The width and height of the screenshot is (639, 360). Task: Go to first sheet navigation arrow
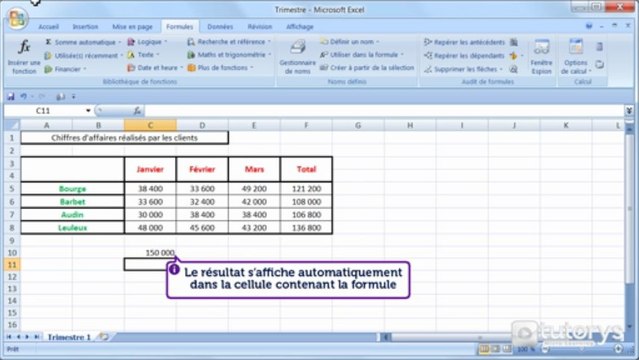tap(9, 337)
